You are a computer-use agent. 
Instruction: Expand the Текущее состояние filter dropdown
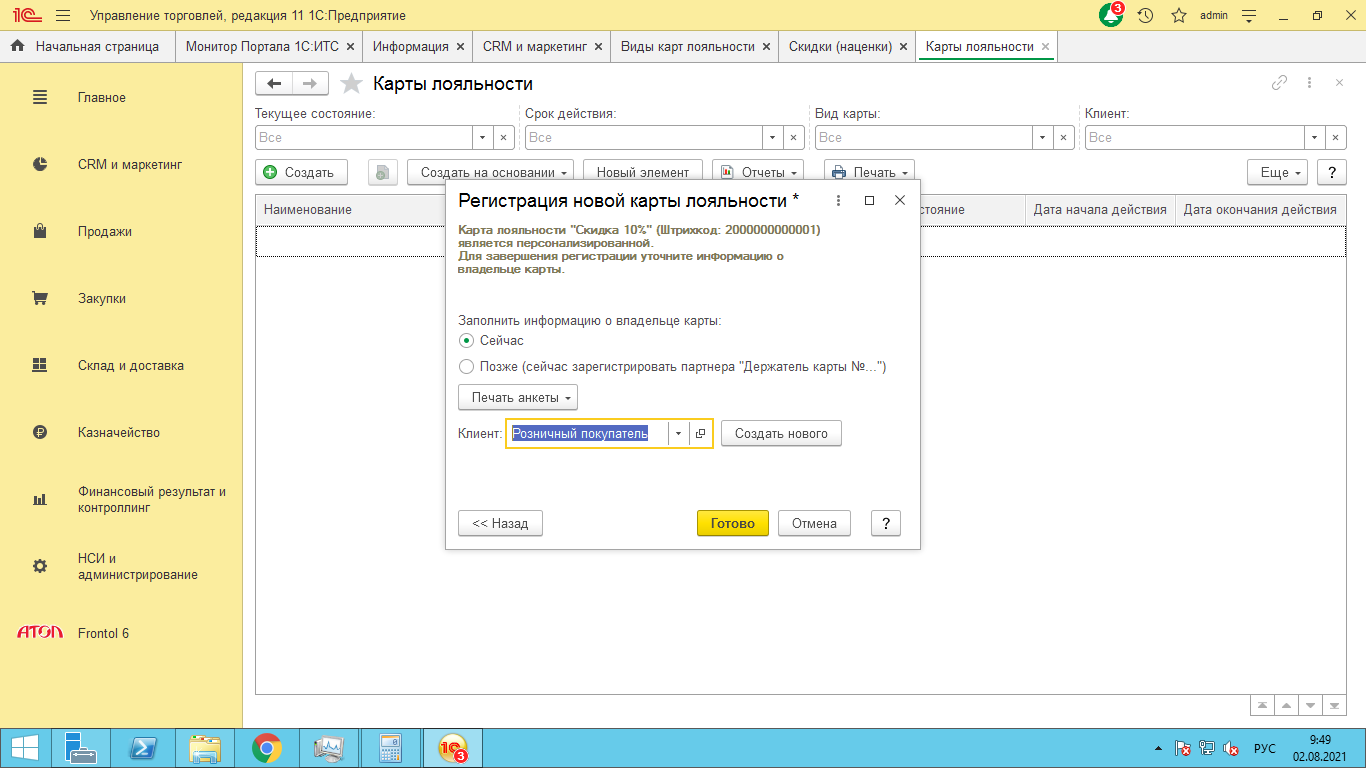pyautogui.click(x=483, y=138)
